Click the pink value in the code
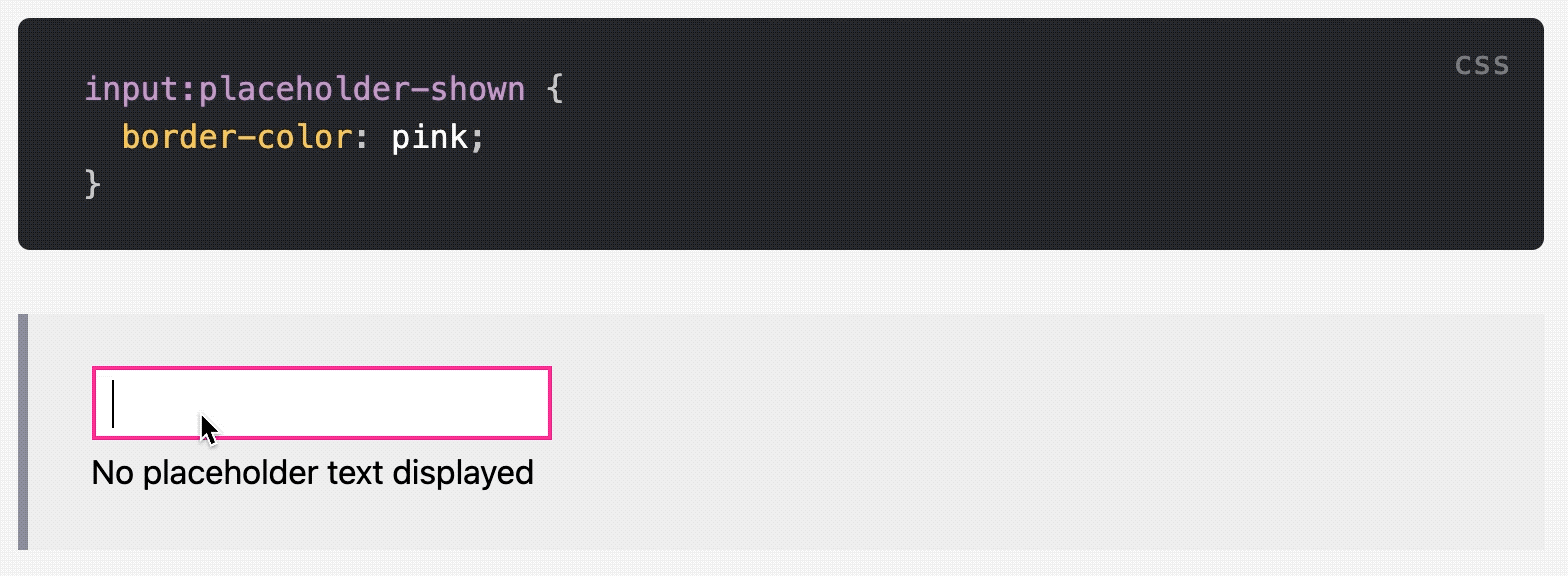This screenshot has width=1568, height=576. (x=431, y=137)
